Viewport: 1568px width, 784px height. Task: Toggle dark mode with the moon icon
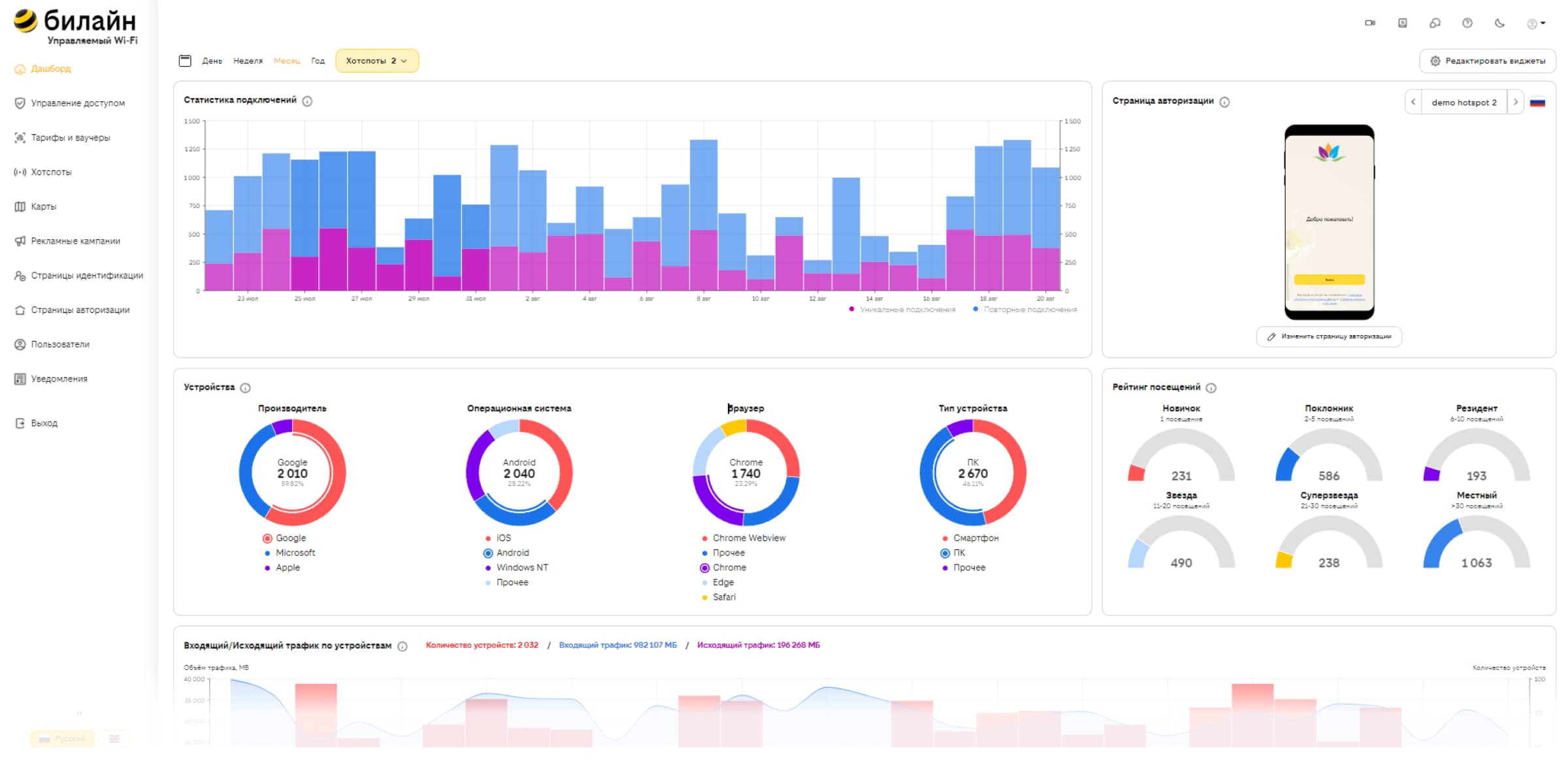pos(1499,23)
